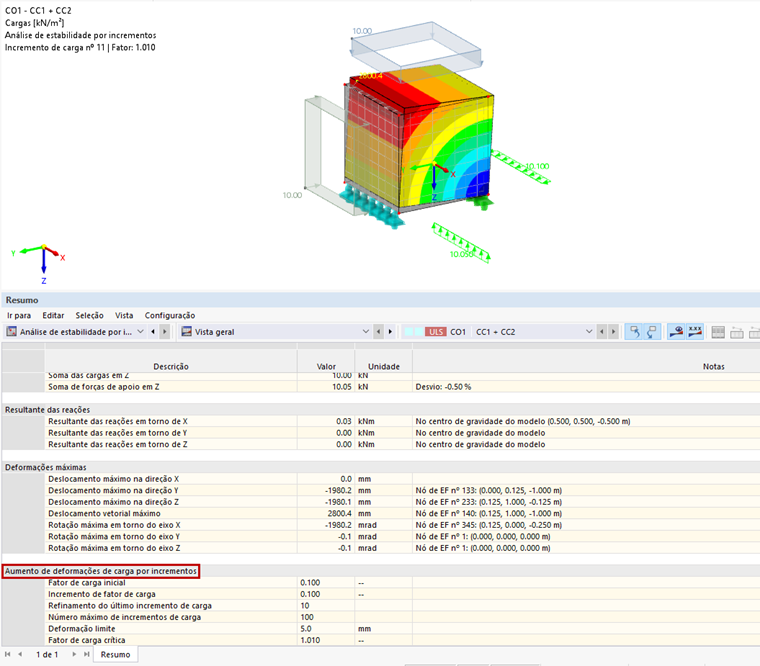760x666 pixels.
Task: Click the ULS badge in combination selector
Action: (x=435, y=332)
